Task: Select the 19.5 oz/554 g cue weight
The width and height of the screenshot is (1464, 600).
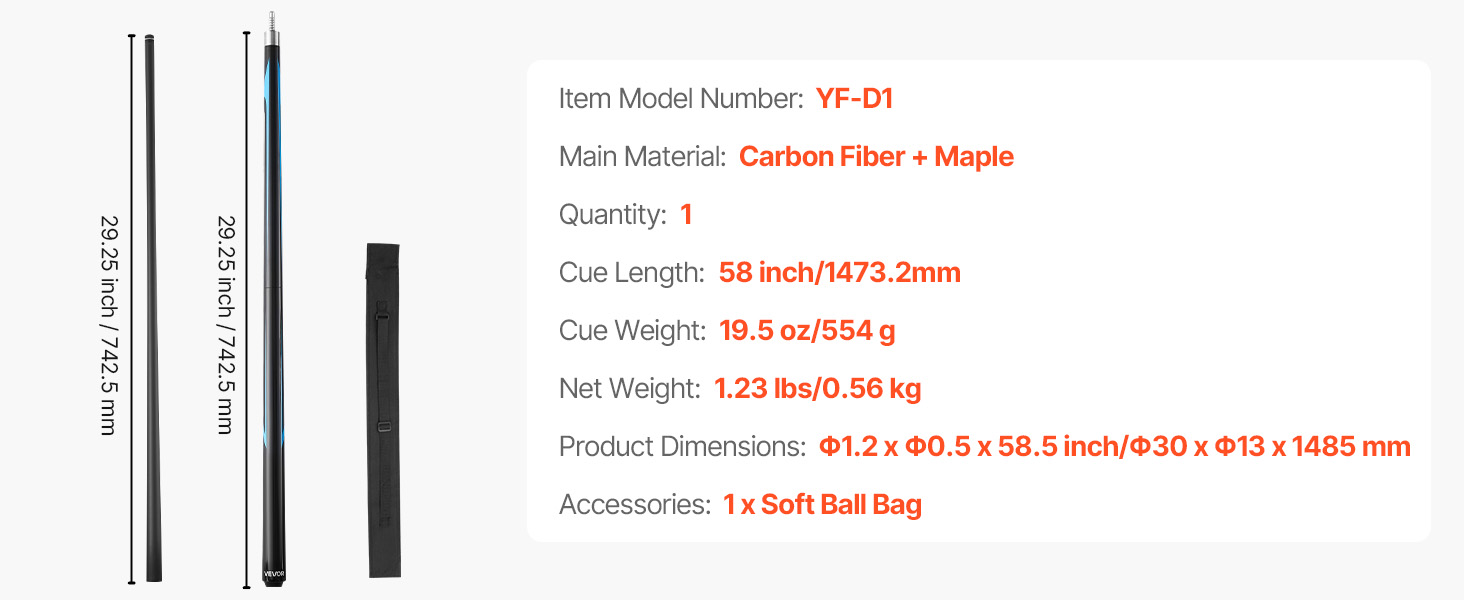Action: point(807,330)
